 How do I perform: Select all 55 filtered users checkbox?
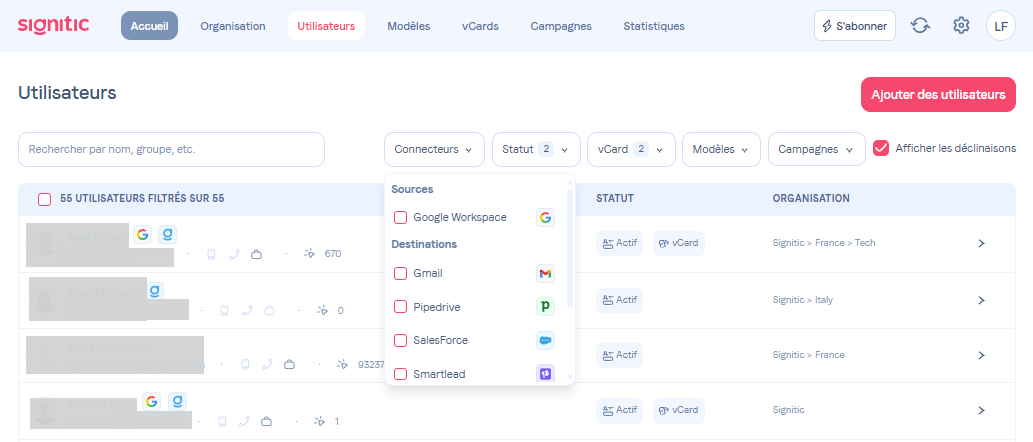click(44, 199)
